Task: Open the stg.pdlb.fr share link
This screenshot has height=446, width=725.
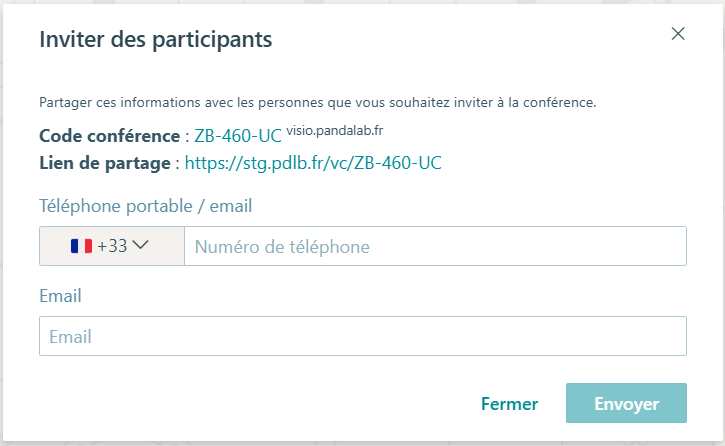Action: coord(313,163)
